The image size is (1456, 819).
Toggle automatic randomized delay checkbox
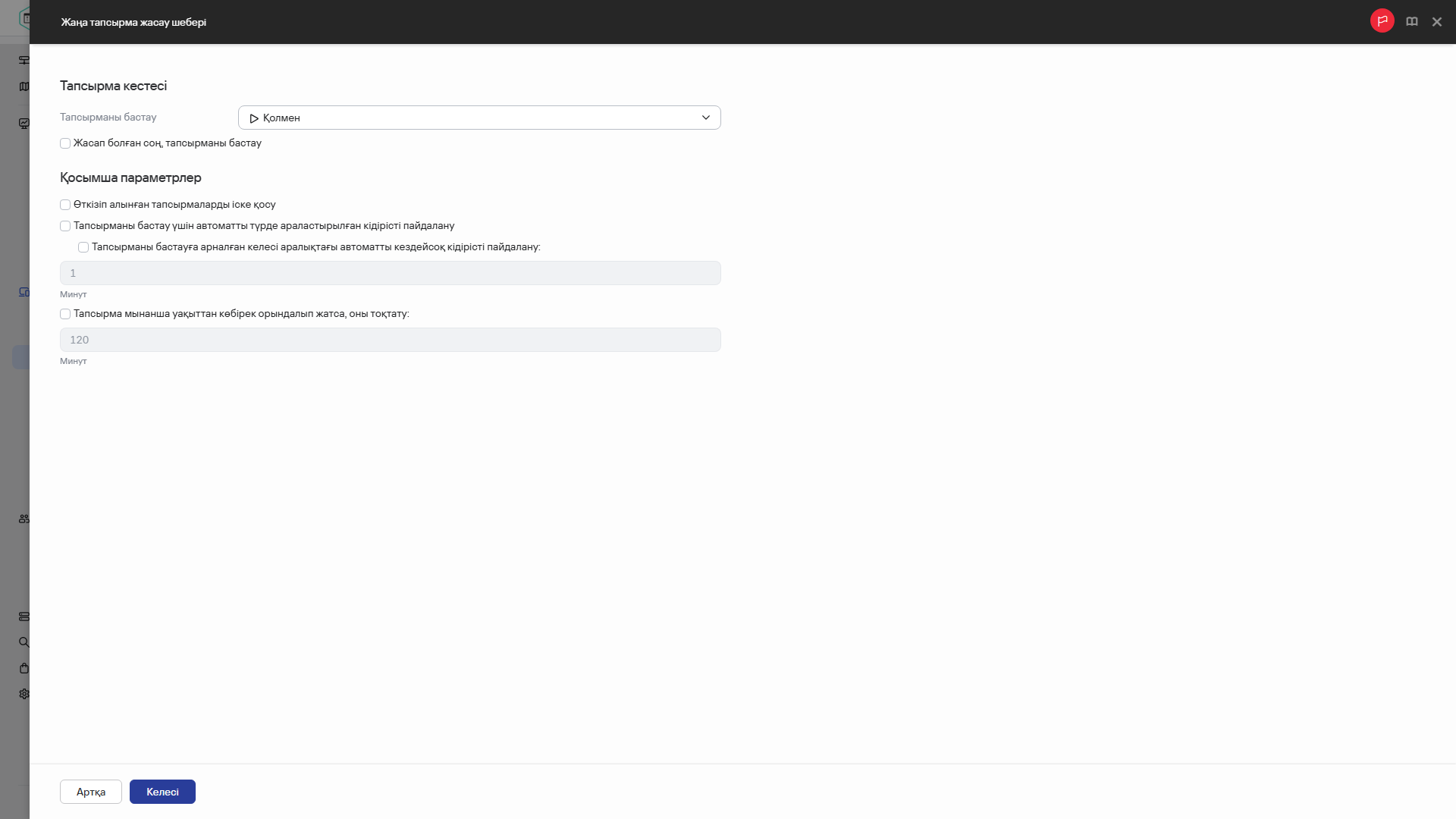click(65, 226)
